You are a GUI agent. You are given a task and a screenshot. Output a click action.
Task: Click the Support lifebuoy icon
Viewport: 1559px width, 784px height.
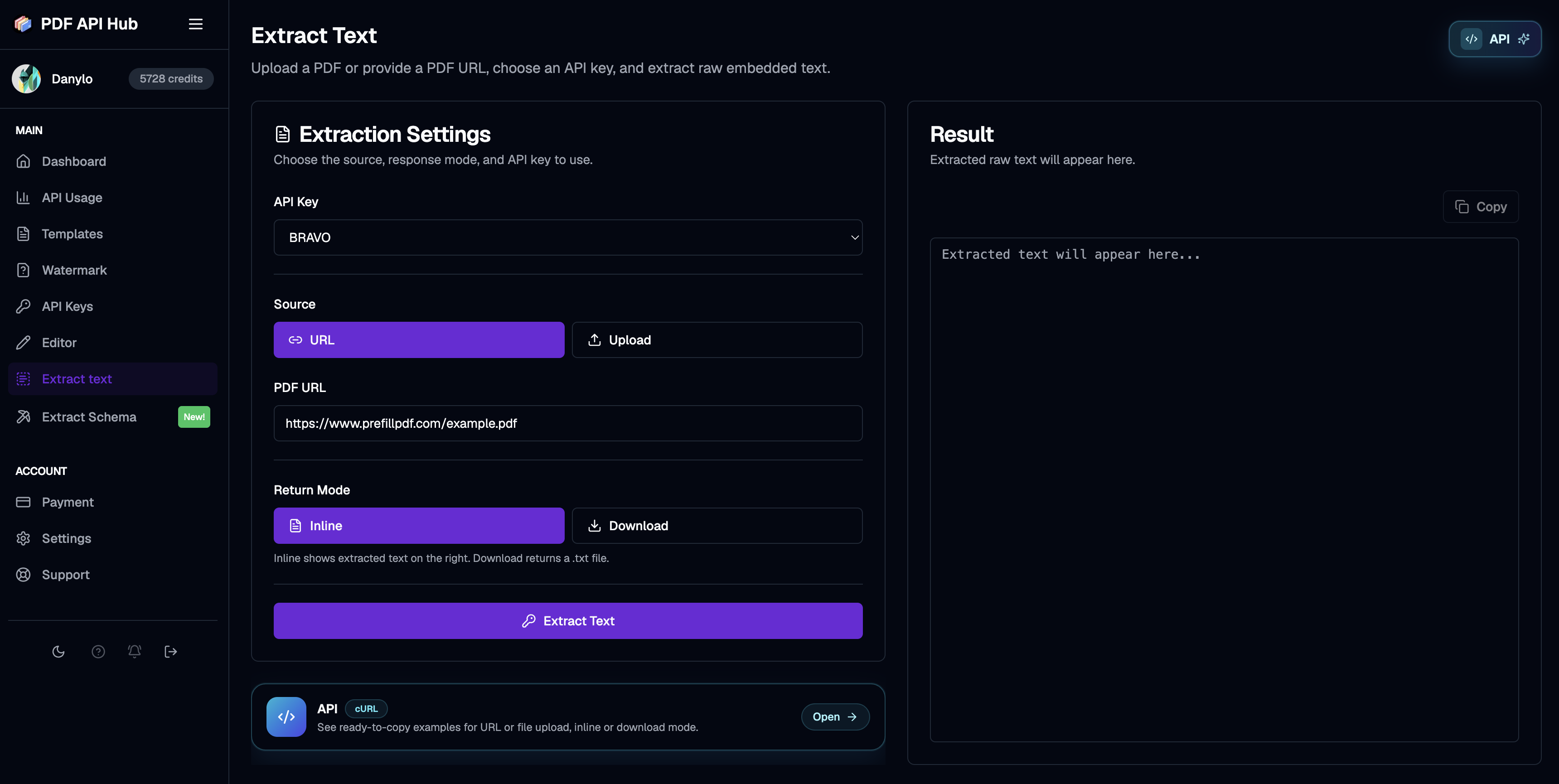[x=23, y=575]
